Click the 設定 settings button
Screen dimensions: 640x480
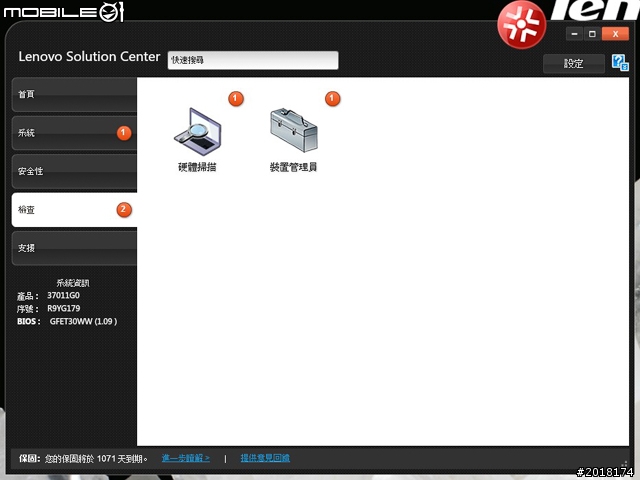click(x=573, y=64)
